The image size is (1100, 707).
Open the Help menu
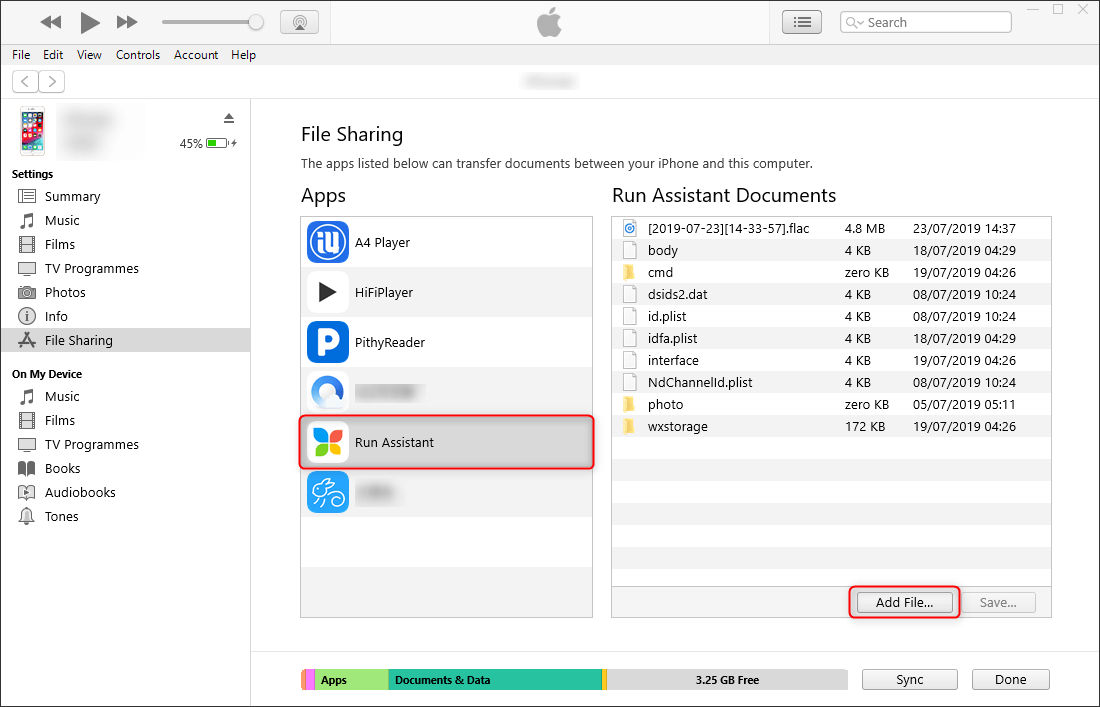pos(243,55)
